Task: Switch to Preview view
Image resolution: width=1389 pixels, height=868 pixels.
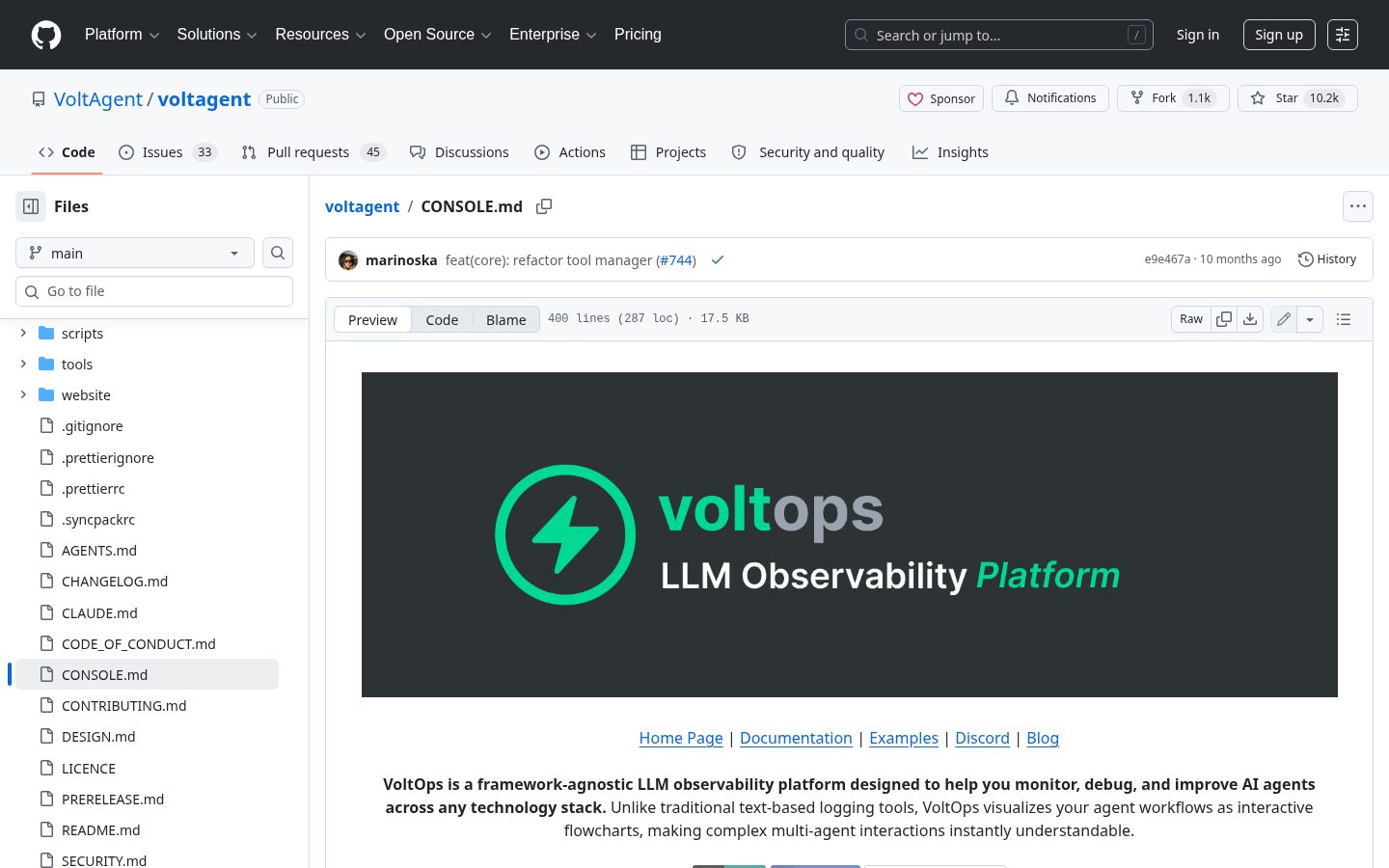Action: (372, 319)
